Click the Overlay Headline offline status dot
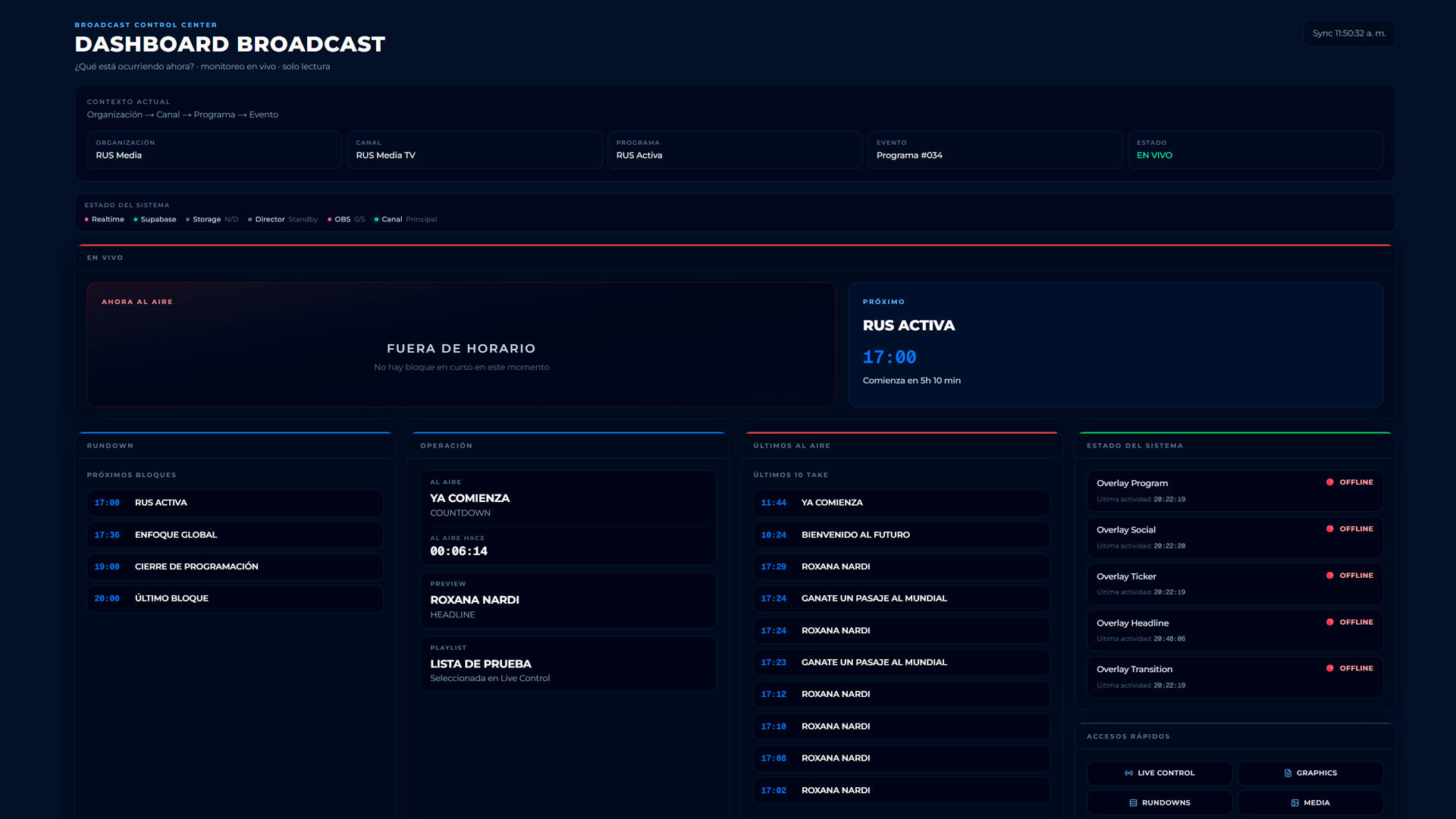 [x=1329, y=622]
